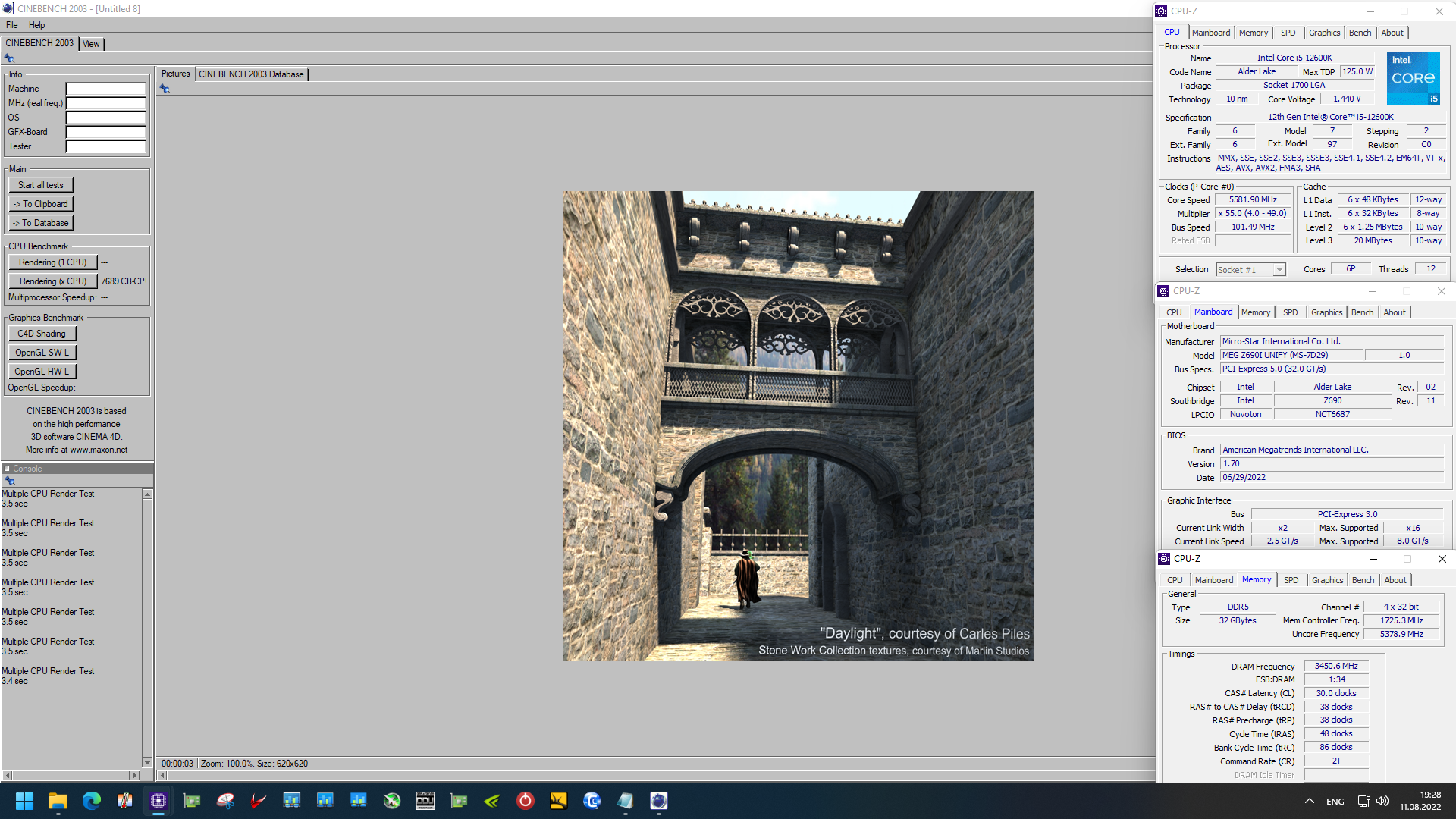Click the '7689 CB-CPU' result value
The width and height of the screenshot is (1456, 819).
tap(124, 281)
